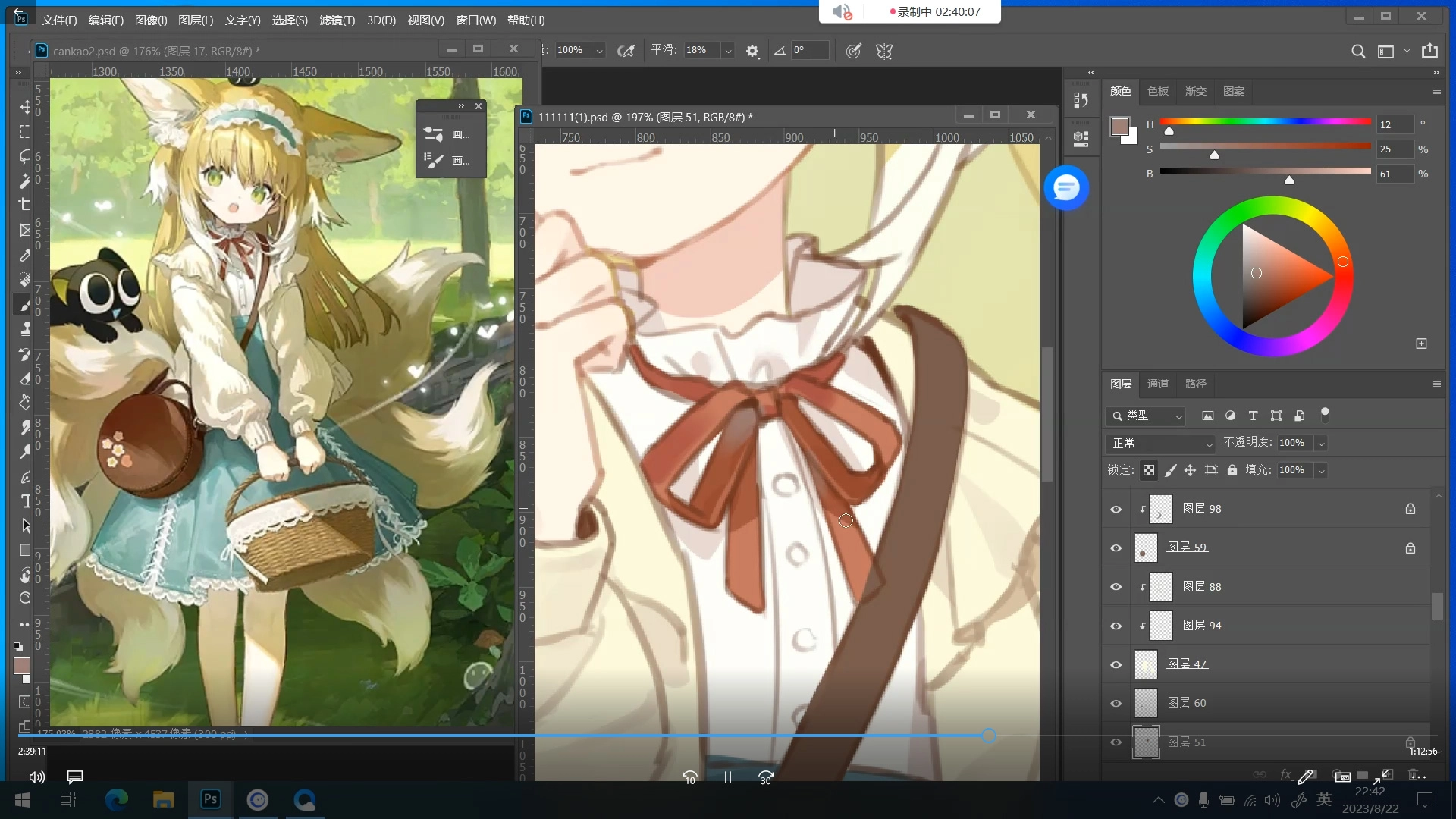The image size is (1456, 819).
Task: Pause the video playback
Action: [x=727, y=777]
